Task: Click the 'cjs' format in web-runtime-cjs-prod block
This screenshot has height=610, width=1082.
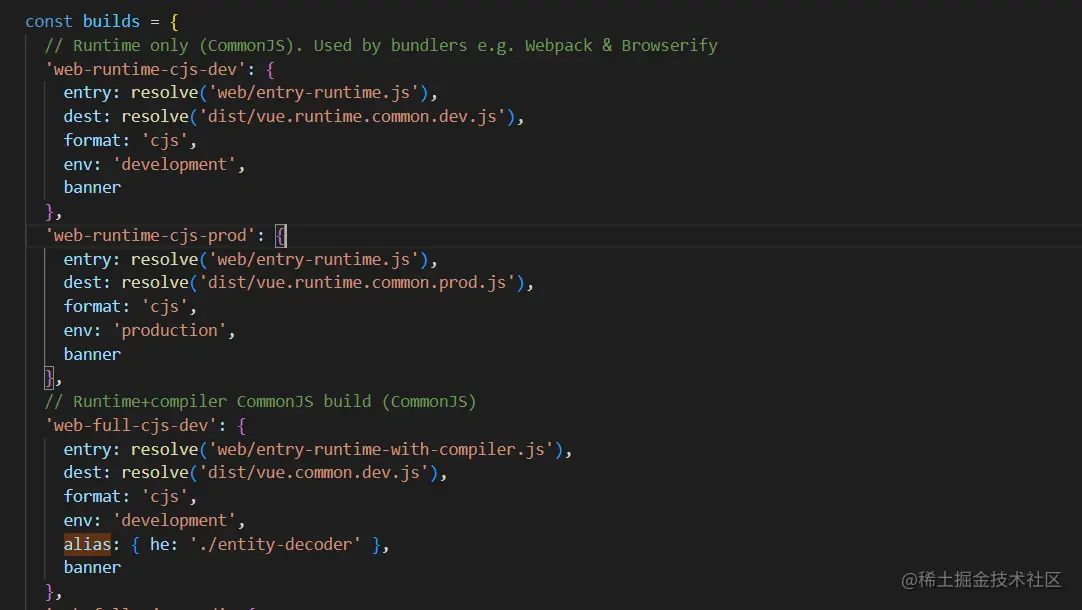Action: click(x=164, y=306)
